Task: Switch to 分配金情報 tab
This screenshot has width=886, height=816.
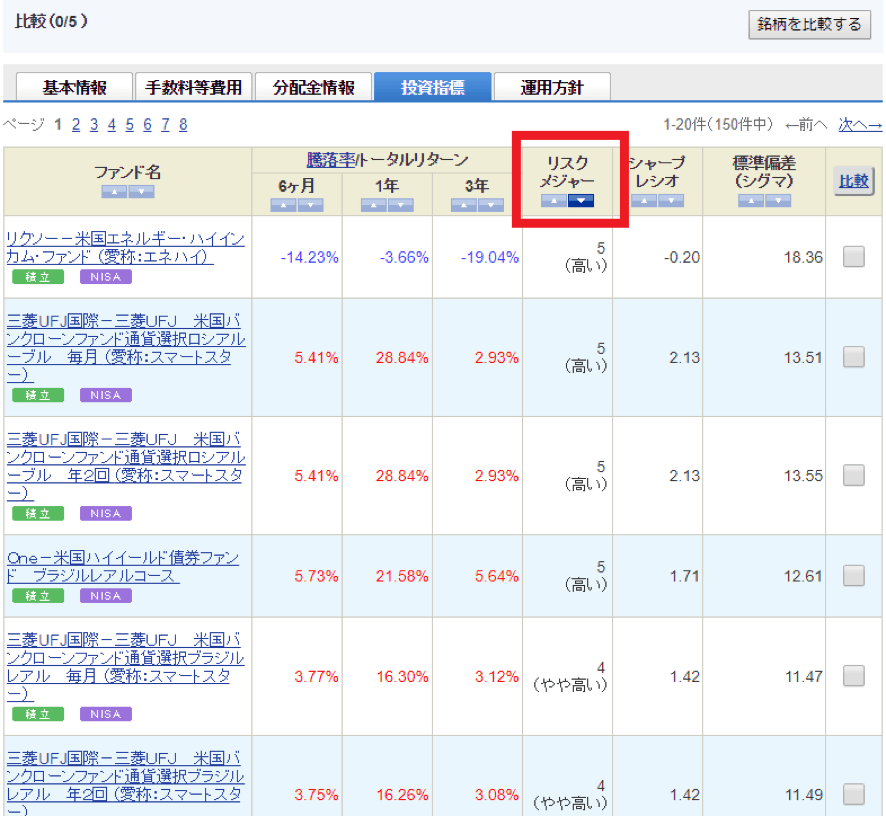Action: tap(313, 88)
